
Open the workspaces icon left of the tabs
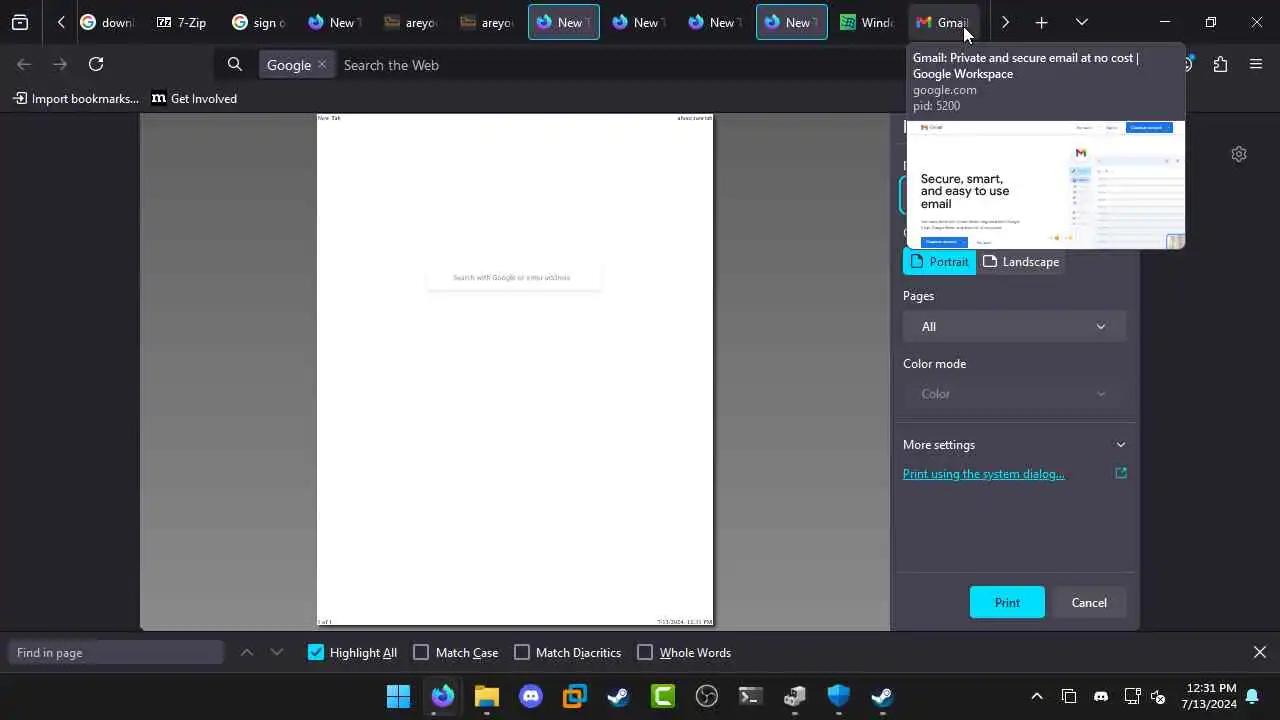point(20,22)
